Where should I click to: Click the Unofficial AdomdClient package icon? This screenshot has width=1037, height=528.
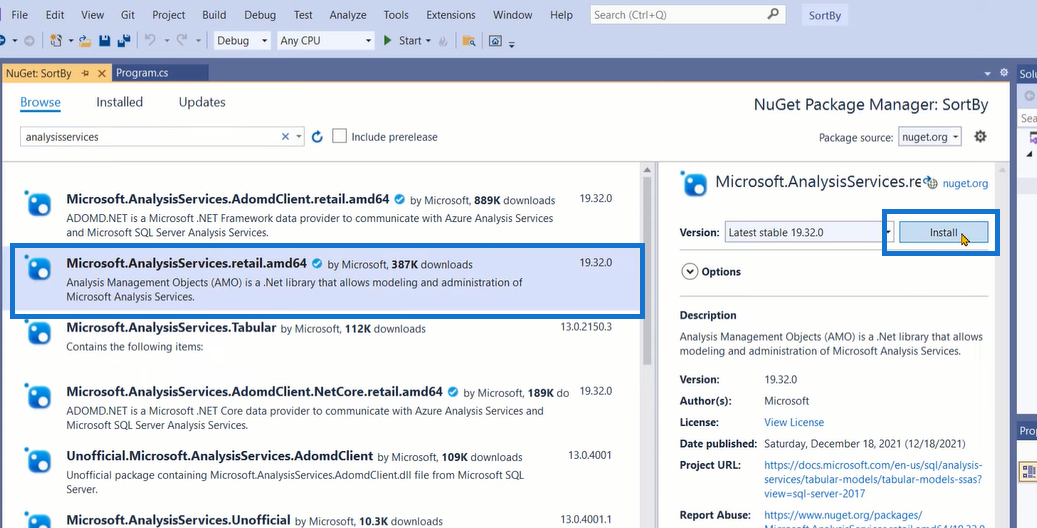[38, 461]
